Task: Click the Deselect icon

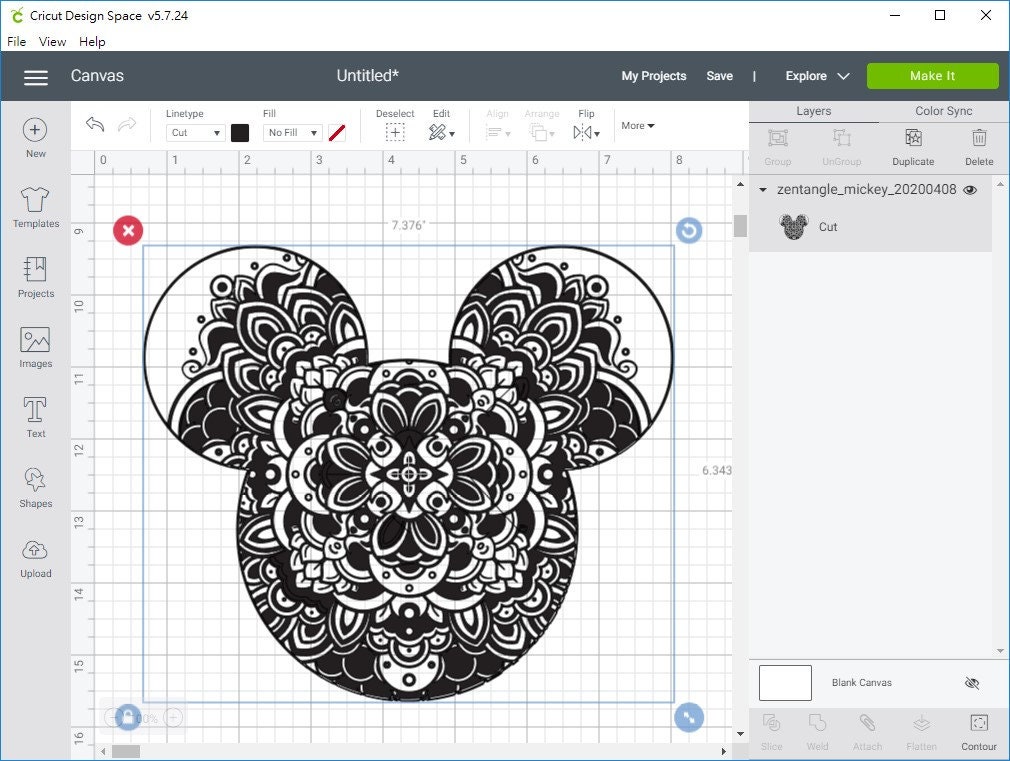Action: [395, 133]
